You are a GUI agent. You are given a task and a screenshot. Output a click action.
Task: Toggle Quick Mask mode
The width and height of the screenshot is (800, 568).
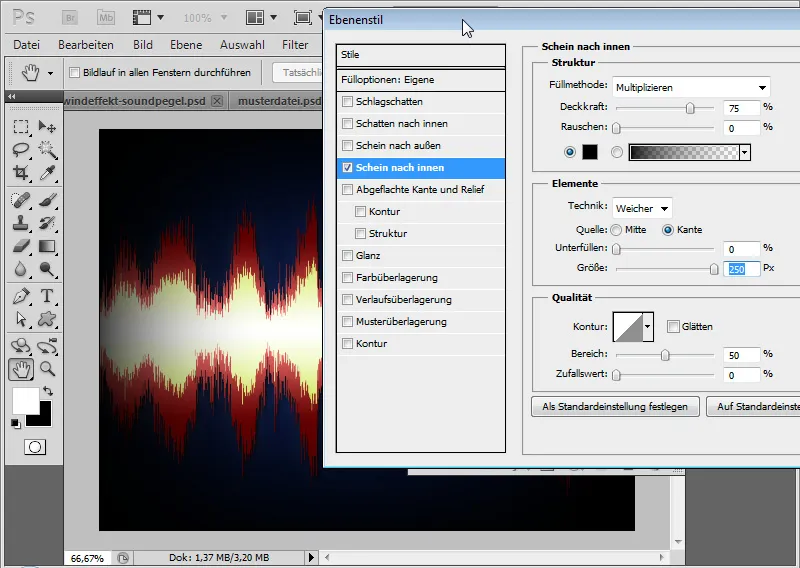point(35,448)
